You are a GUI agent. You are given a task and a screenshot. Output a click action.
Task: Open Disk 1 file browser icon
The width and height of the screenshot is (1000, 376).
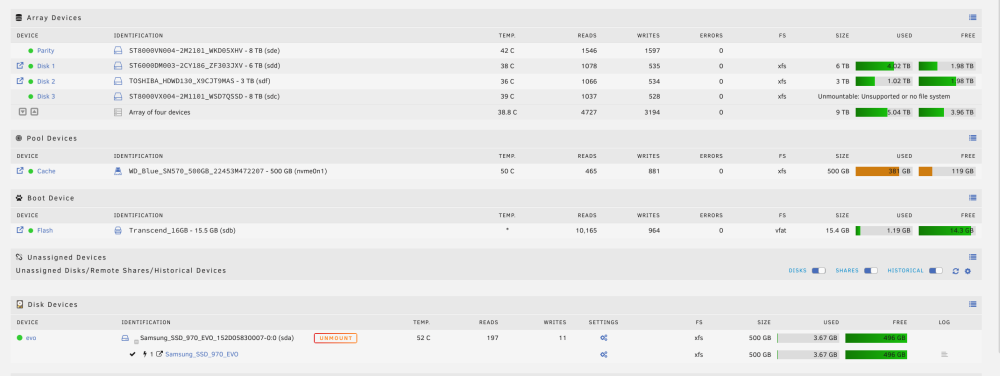point(20,66)
